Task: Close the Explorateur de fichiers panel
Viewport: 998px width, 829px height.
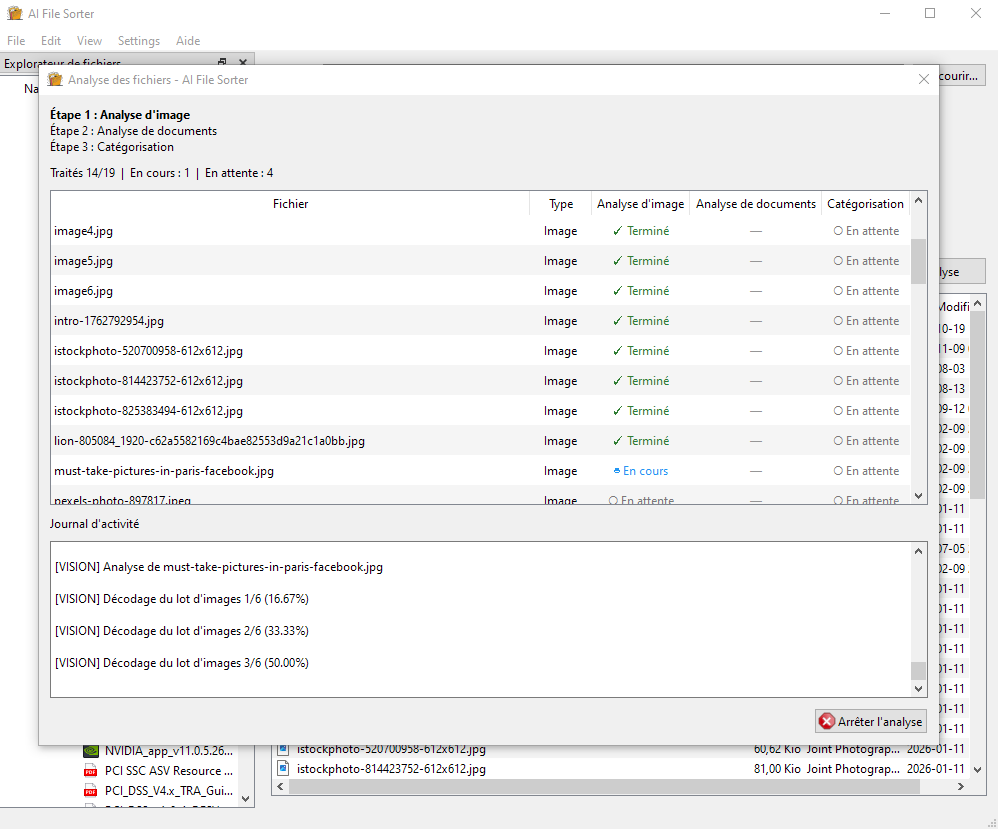Action: pyautogui.click(x=241, y=63)
